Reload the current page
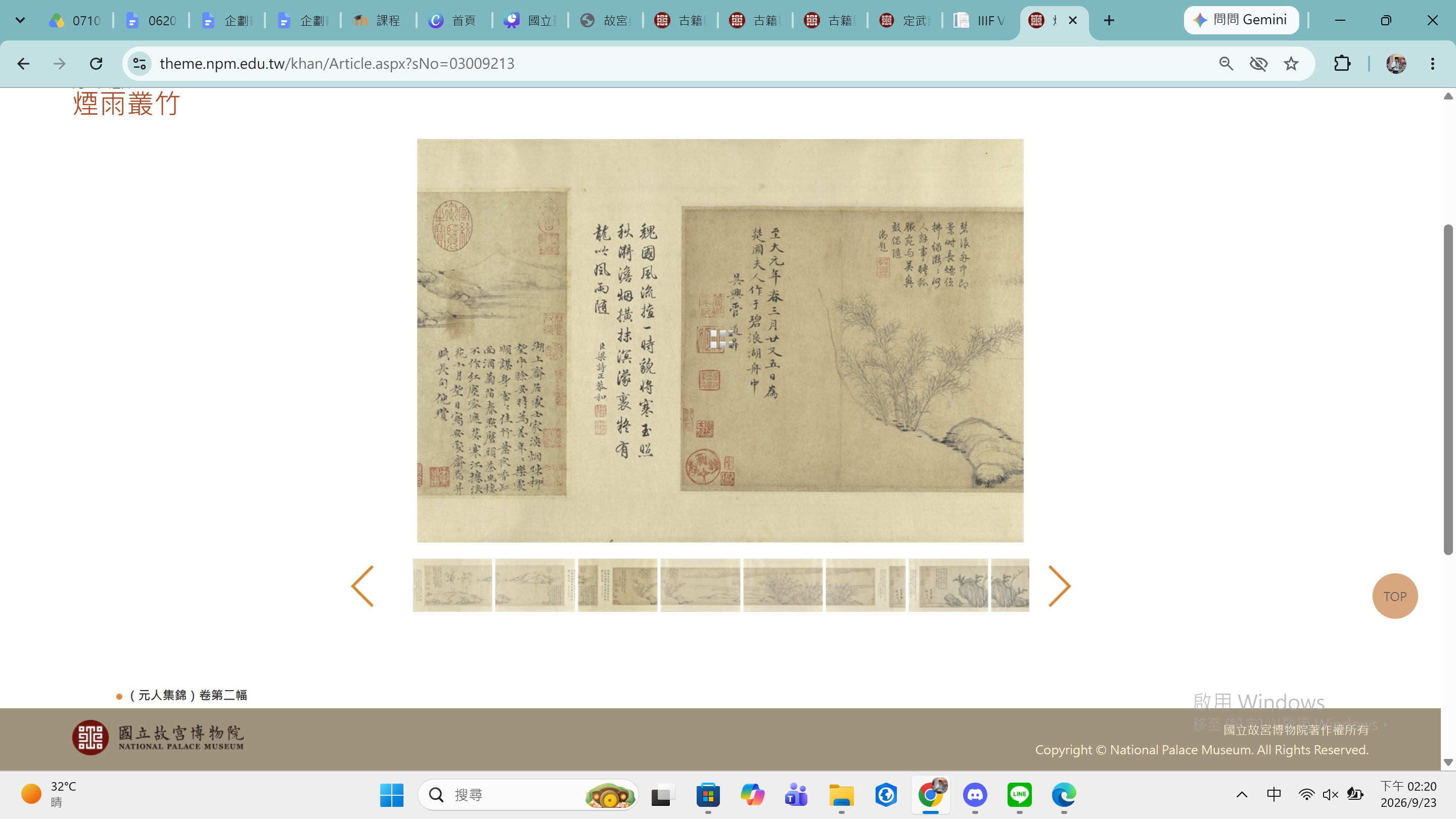Image resolution: width=1456 pixels, height=819 pixels. [x=96, y=63]
